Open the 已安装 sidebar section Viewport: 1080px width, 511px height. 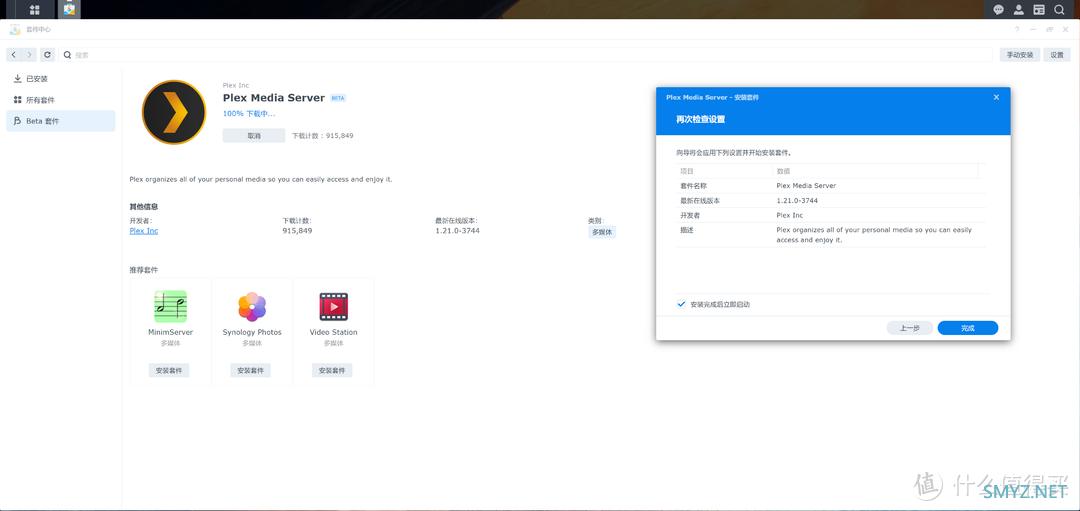[x=61, y=79]
